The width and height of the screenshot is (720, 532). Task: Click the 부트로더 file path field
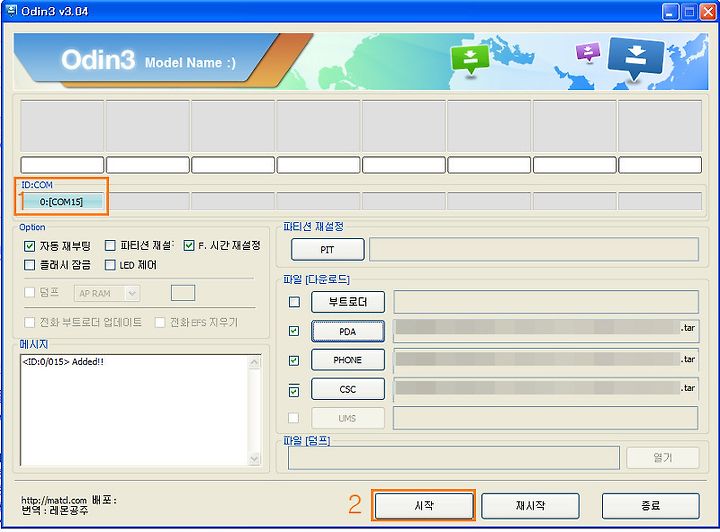pos(546,302)
